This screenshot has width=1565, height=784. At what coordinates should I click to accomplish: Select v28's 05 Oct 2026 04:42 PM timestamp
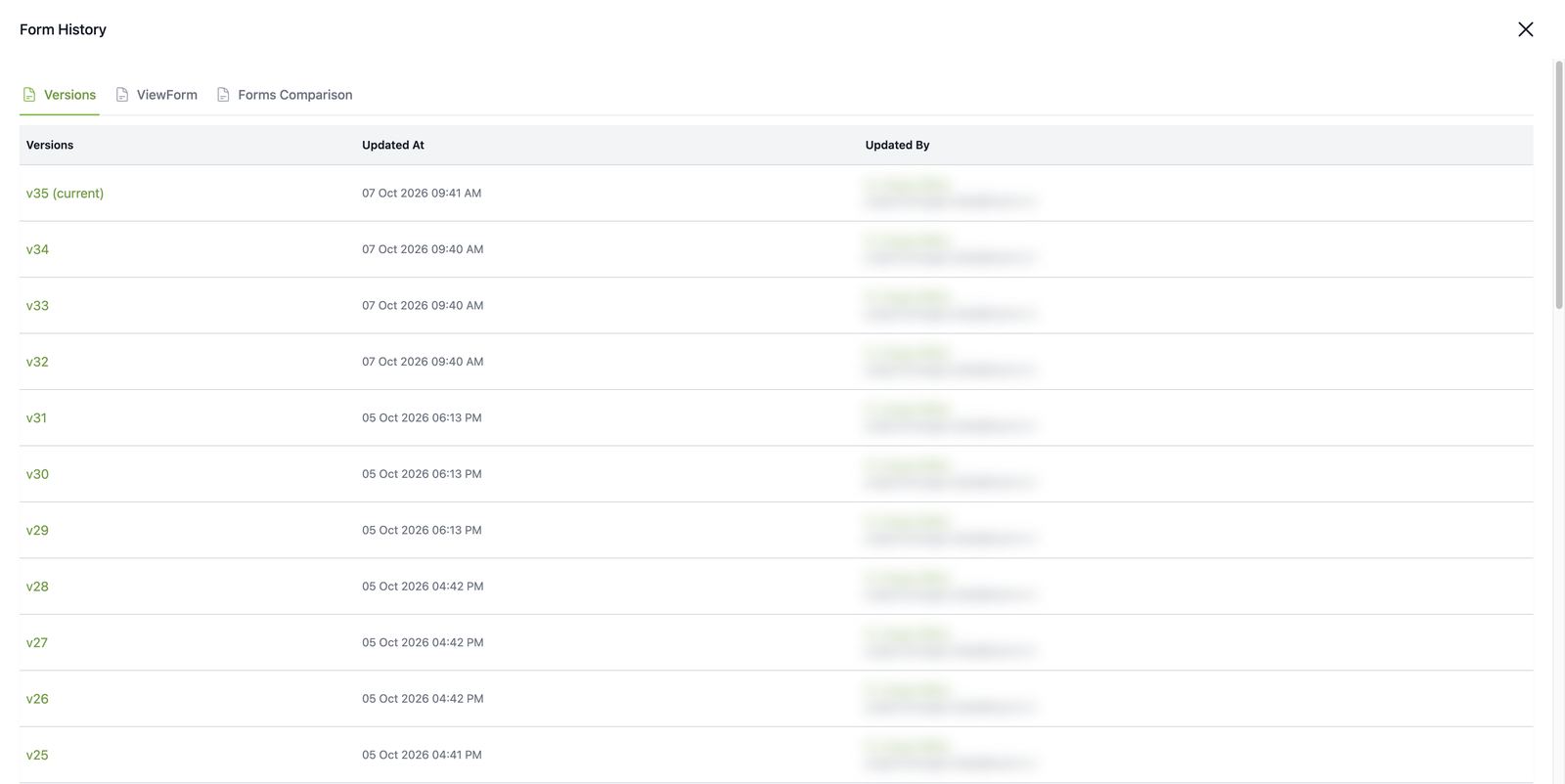pos(423,587)
